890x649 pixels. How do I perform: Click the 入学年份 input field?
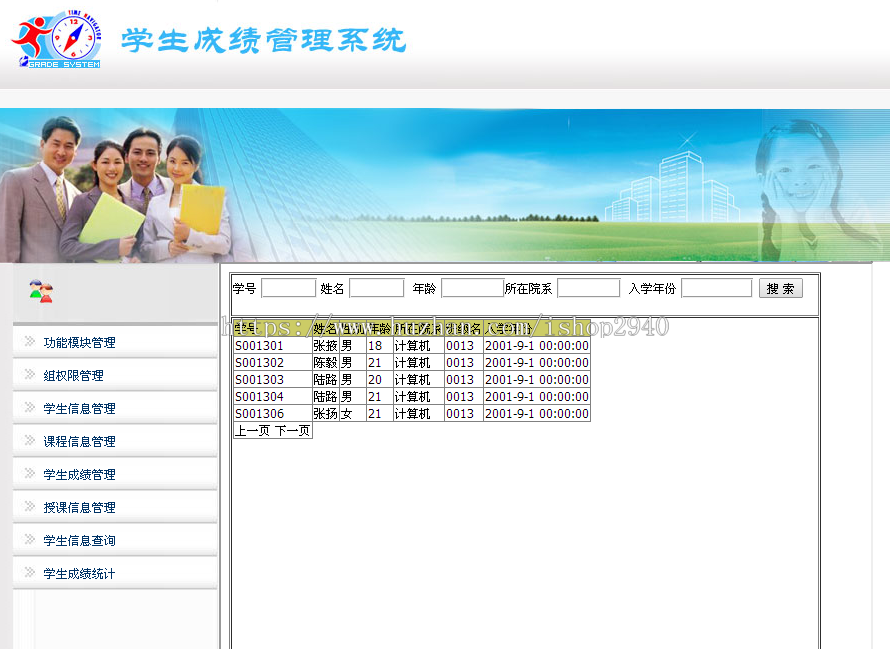click(x=716, y=287)
